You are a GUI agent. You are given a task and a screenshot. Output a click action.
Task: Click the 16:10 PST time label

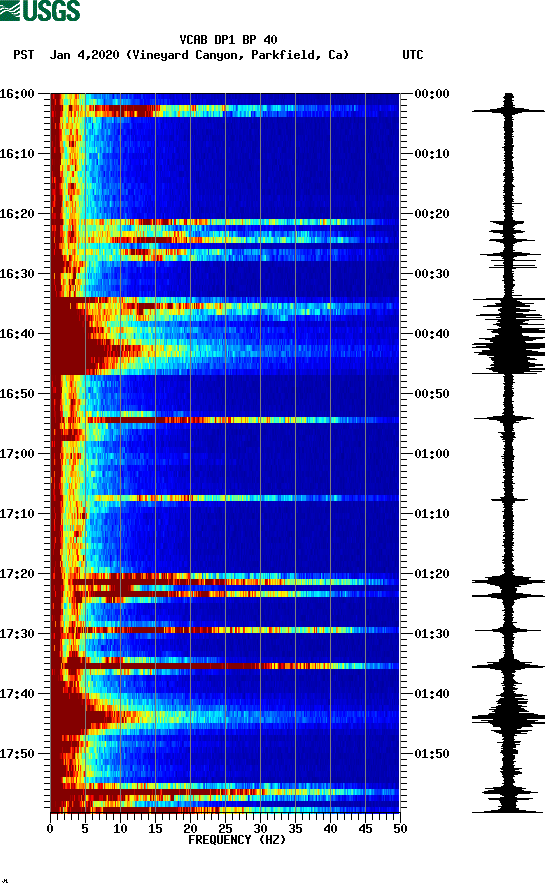tap(17, 154)
